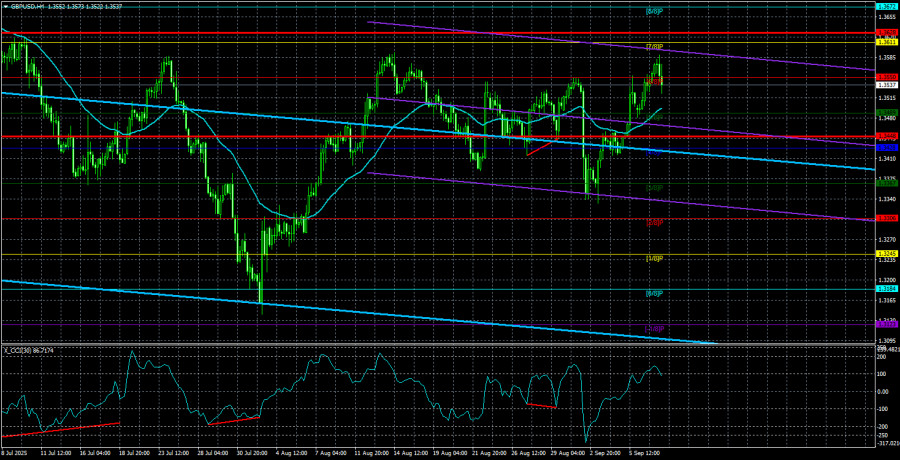This screenshot has height=460, width=900.
Task: Click the cyan 1.3184 price tag
Action: point(886,290)
